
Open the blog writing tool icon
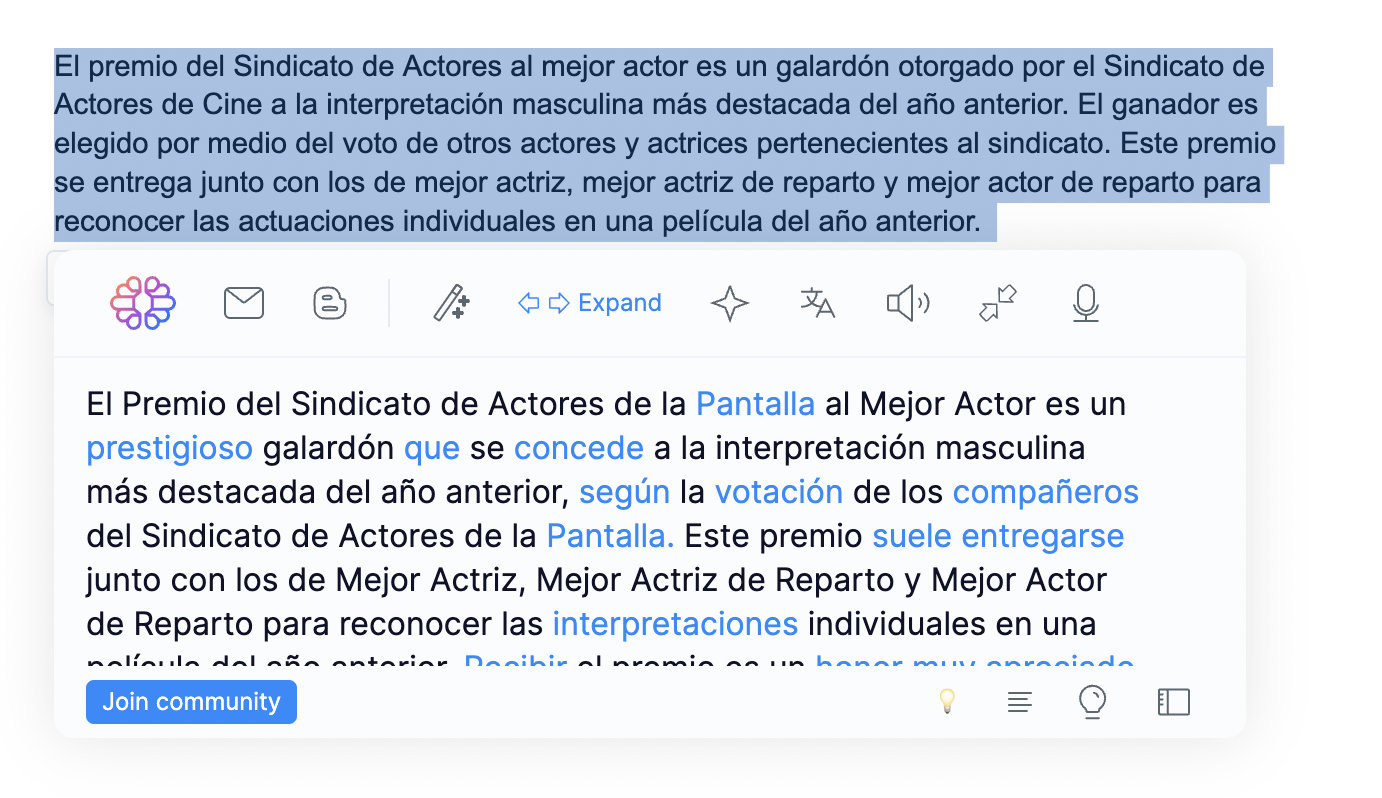coord(329,303)
